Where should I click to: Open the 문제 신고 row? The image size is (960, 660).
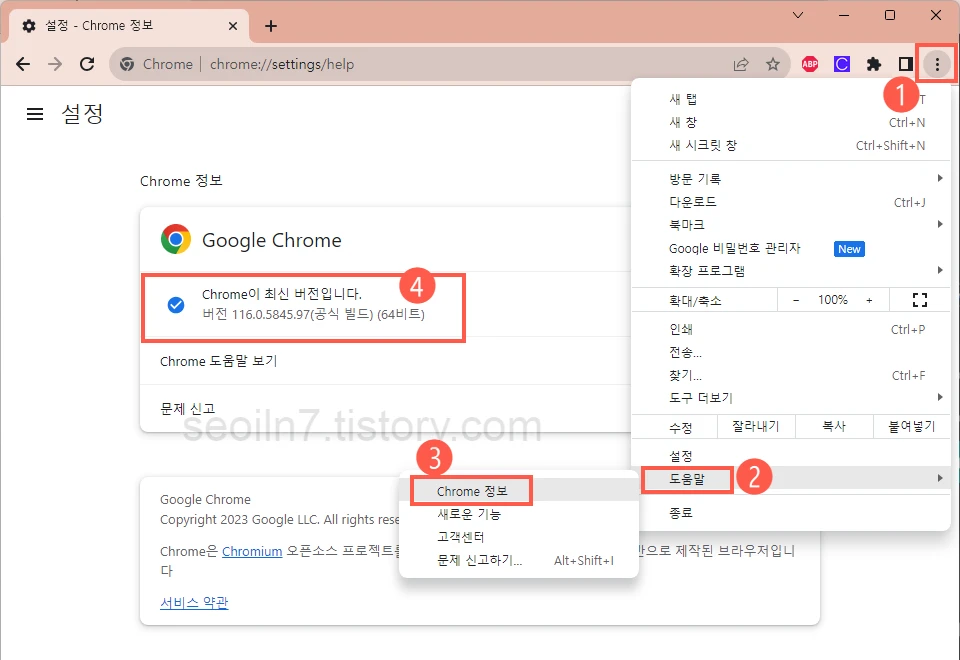coord(386,408)
